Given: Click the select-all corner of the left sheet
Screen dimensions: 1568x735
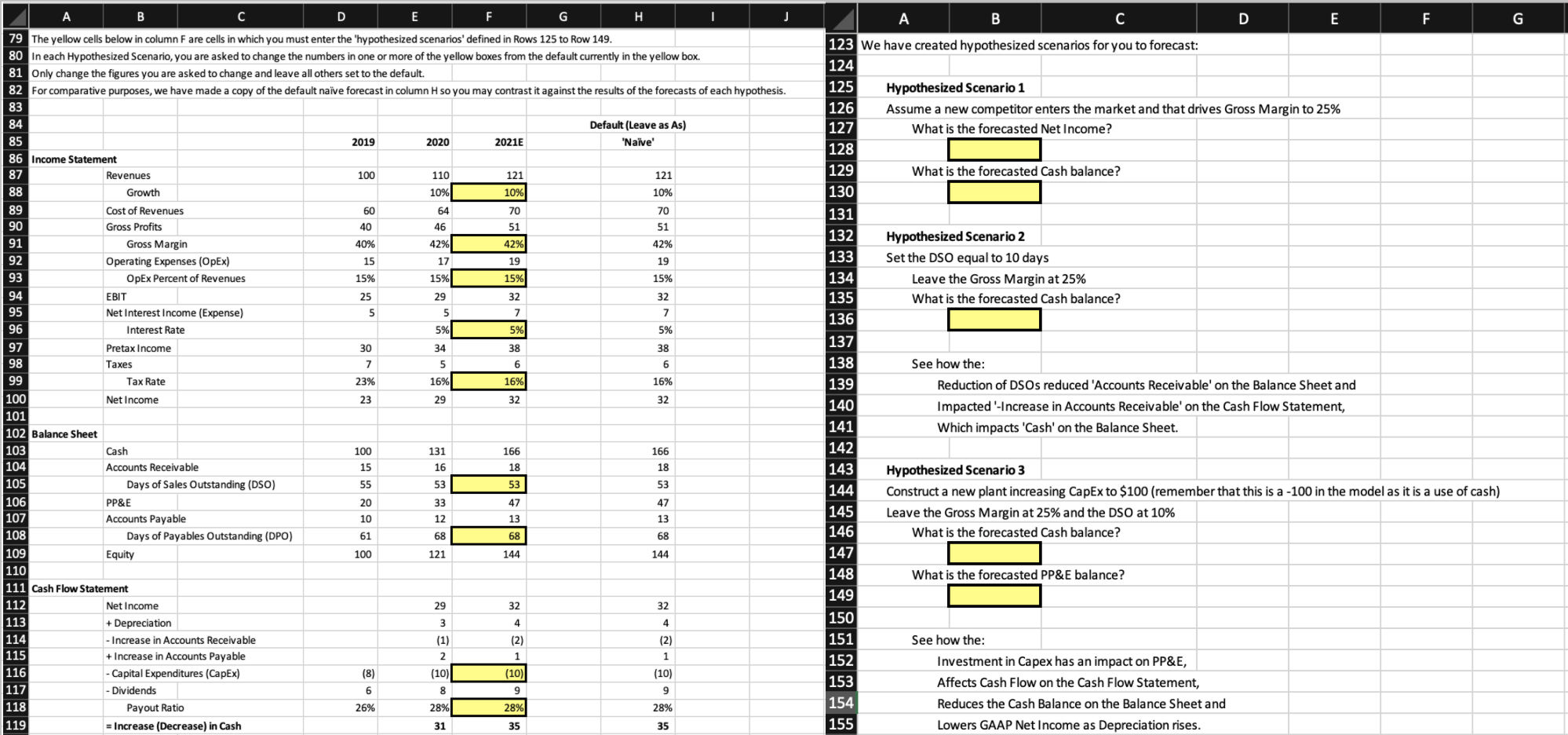Looking at the screenshot, I should tap(16, 16).
